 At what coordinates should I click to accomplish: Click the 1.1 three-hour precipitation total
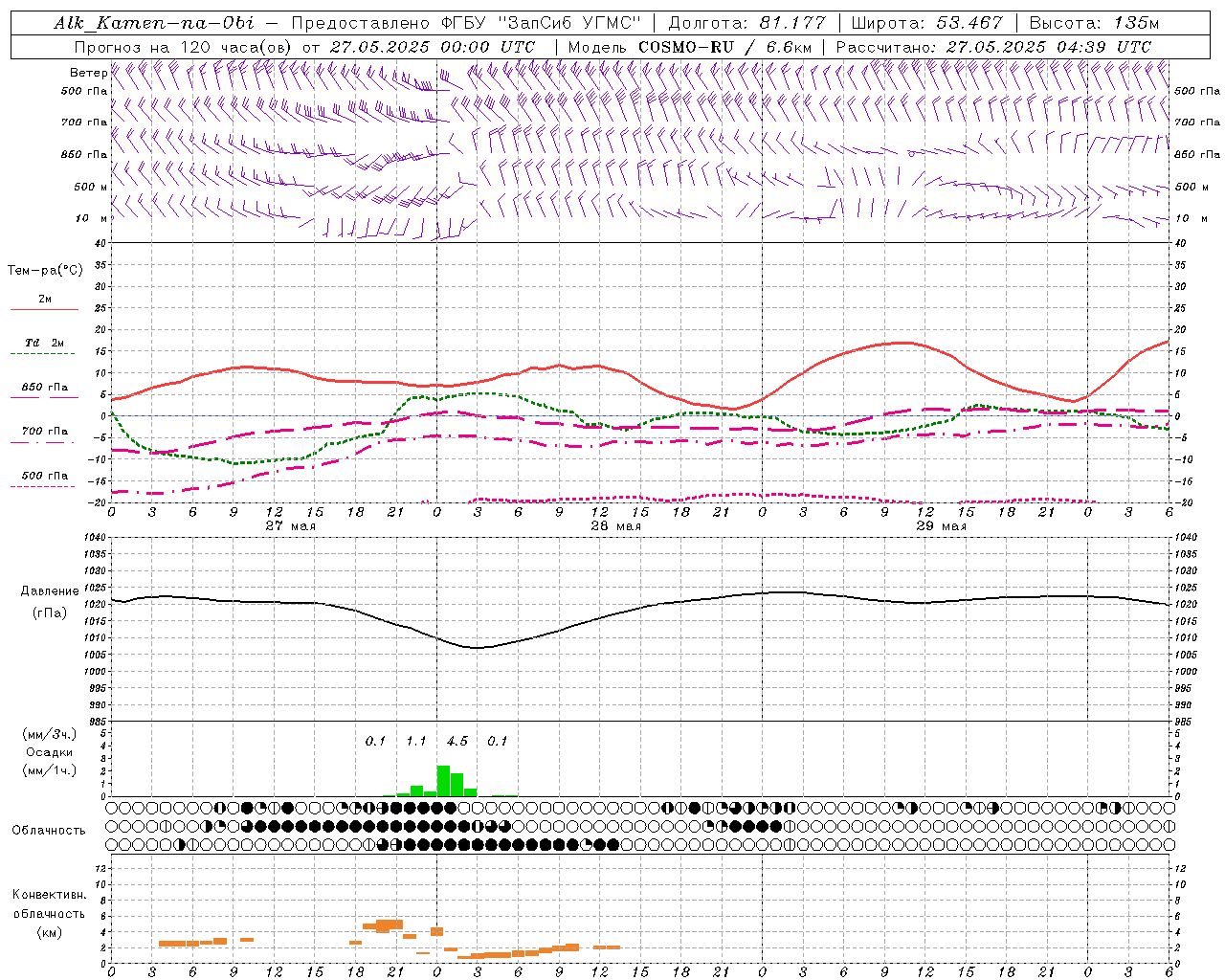coord(416,741)
